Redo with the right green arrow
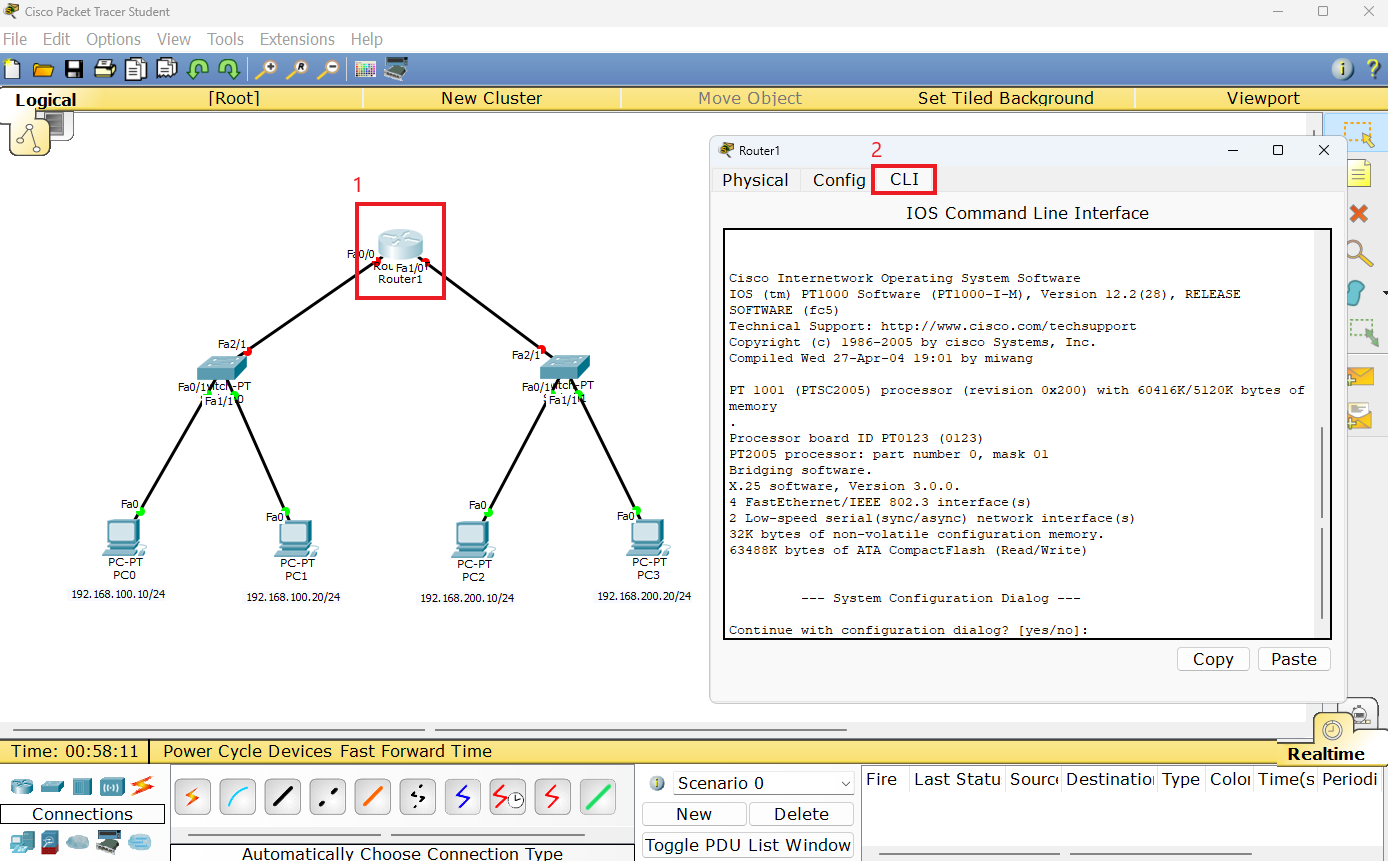Screen dimensions: 1388x861 tap(229, 69)
